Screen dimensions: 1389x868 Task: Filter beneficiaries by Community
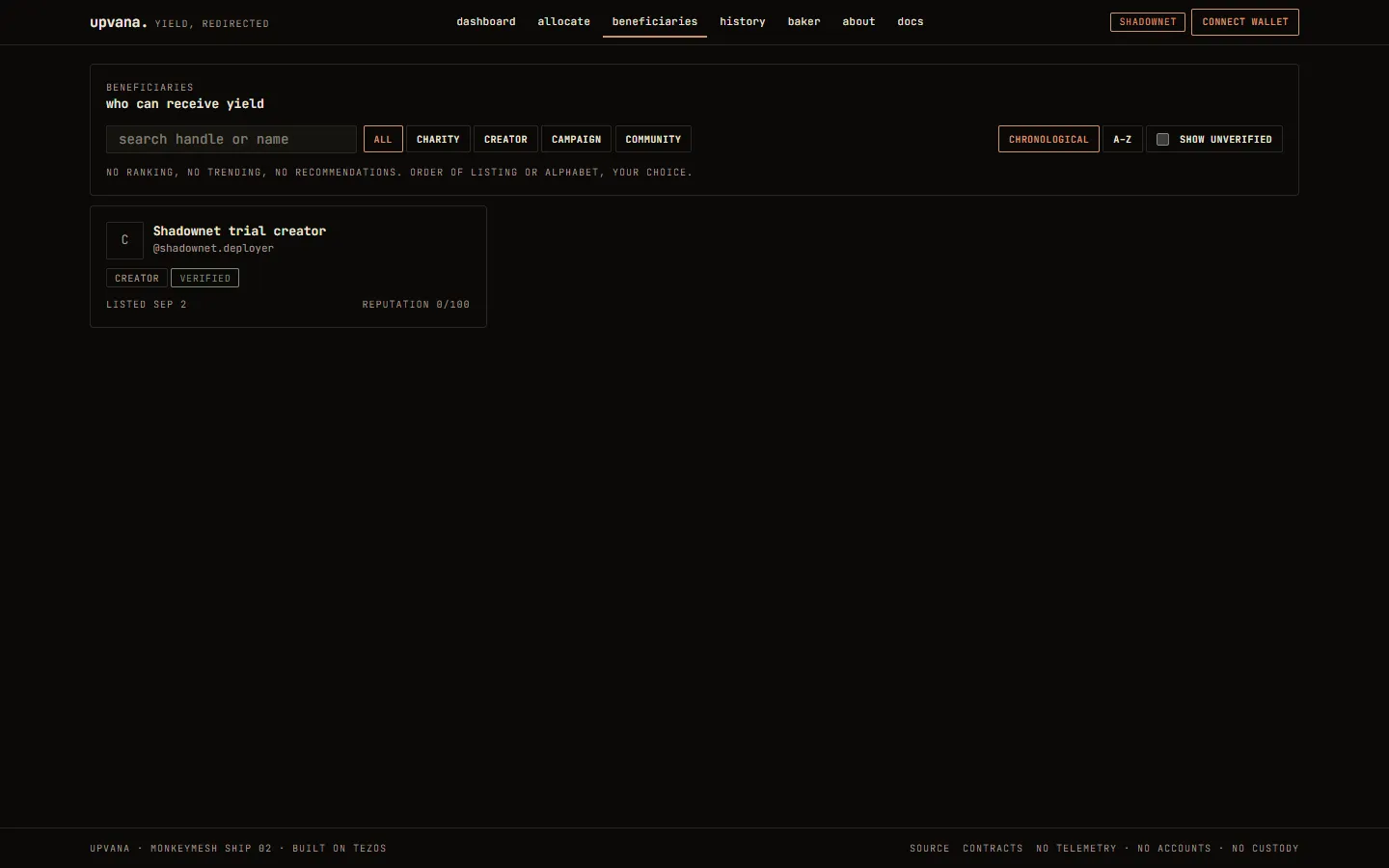pos(653,139)
